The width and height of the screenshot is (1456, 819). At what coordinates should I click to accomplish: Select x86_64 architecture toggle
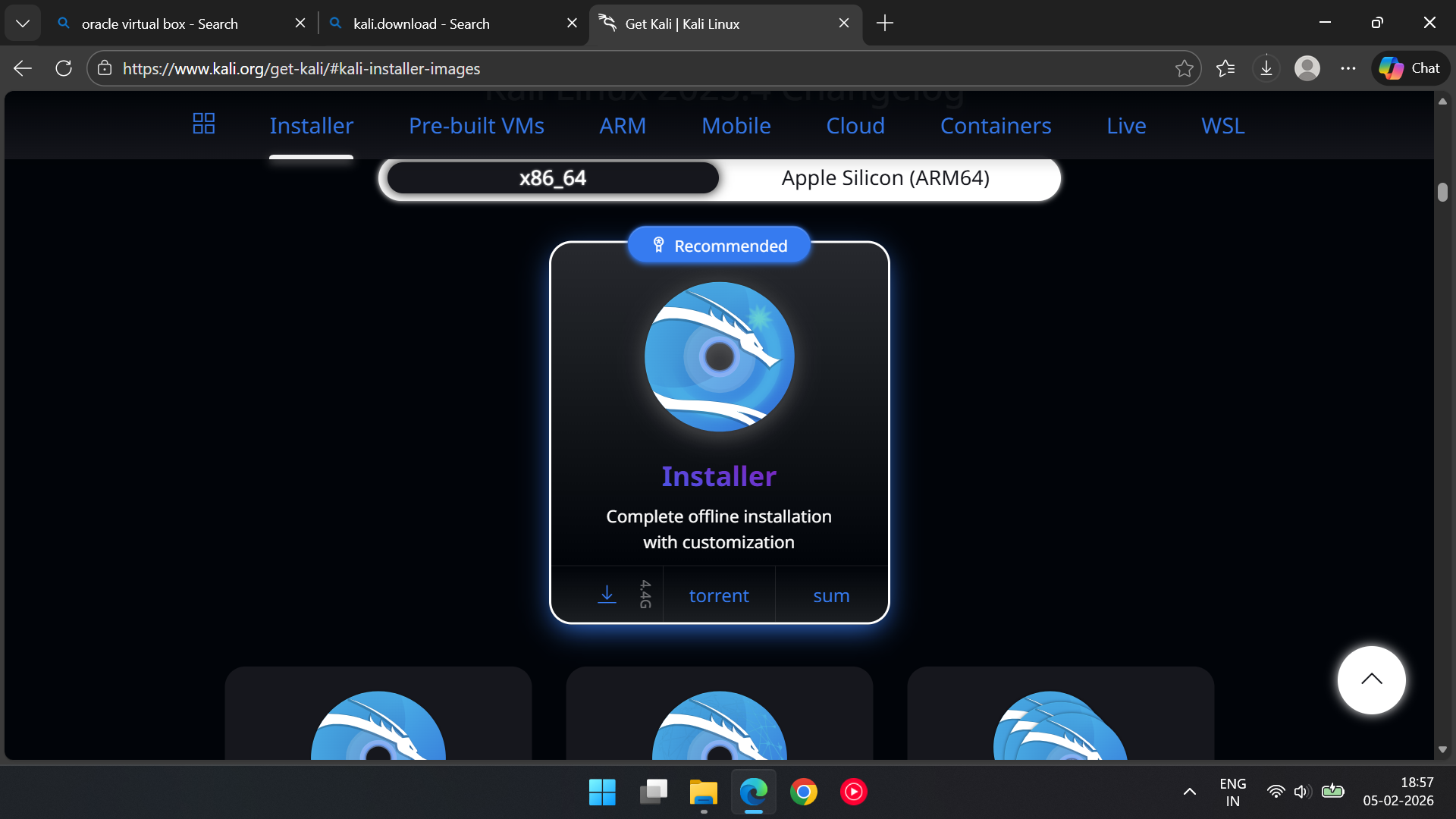pyautogui.click(x=553, y=178)
